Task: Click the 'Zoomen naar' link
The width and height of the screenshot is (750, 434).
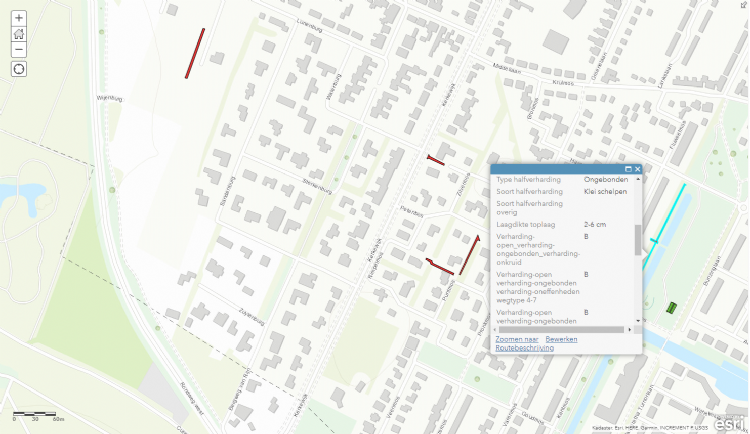Action: 516,339
